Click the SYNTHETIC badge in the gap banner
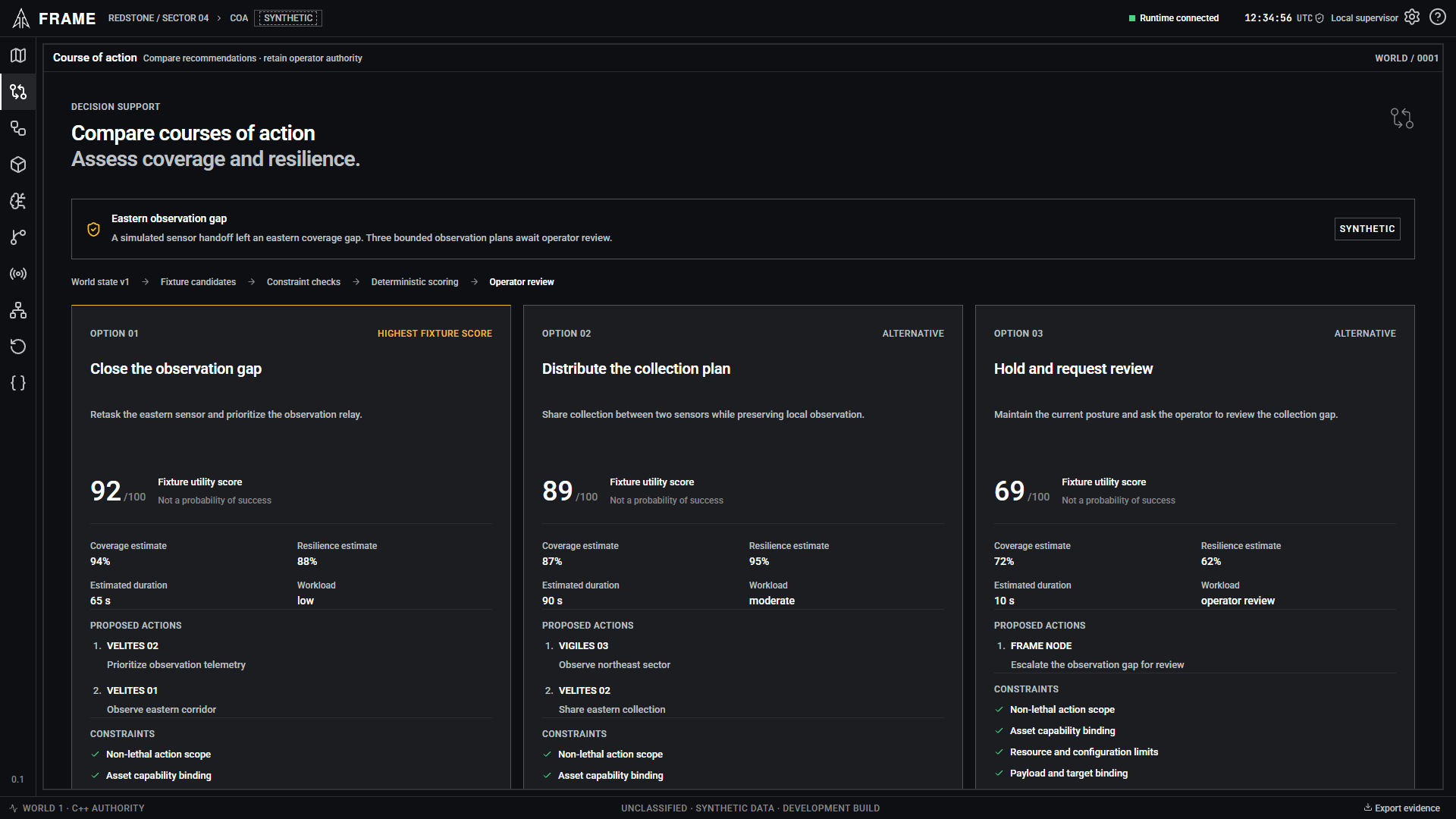 1367,229
